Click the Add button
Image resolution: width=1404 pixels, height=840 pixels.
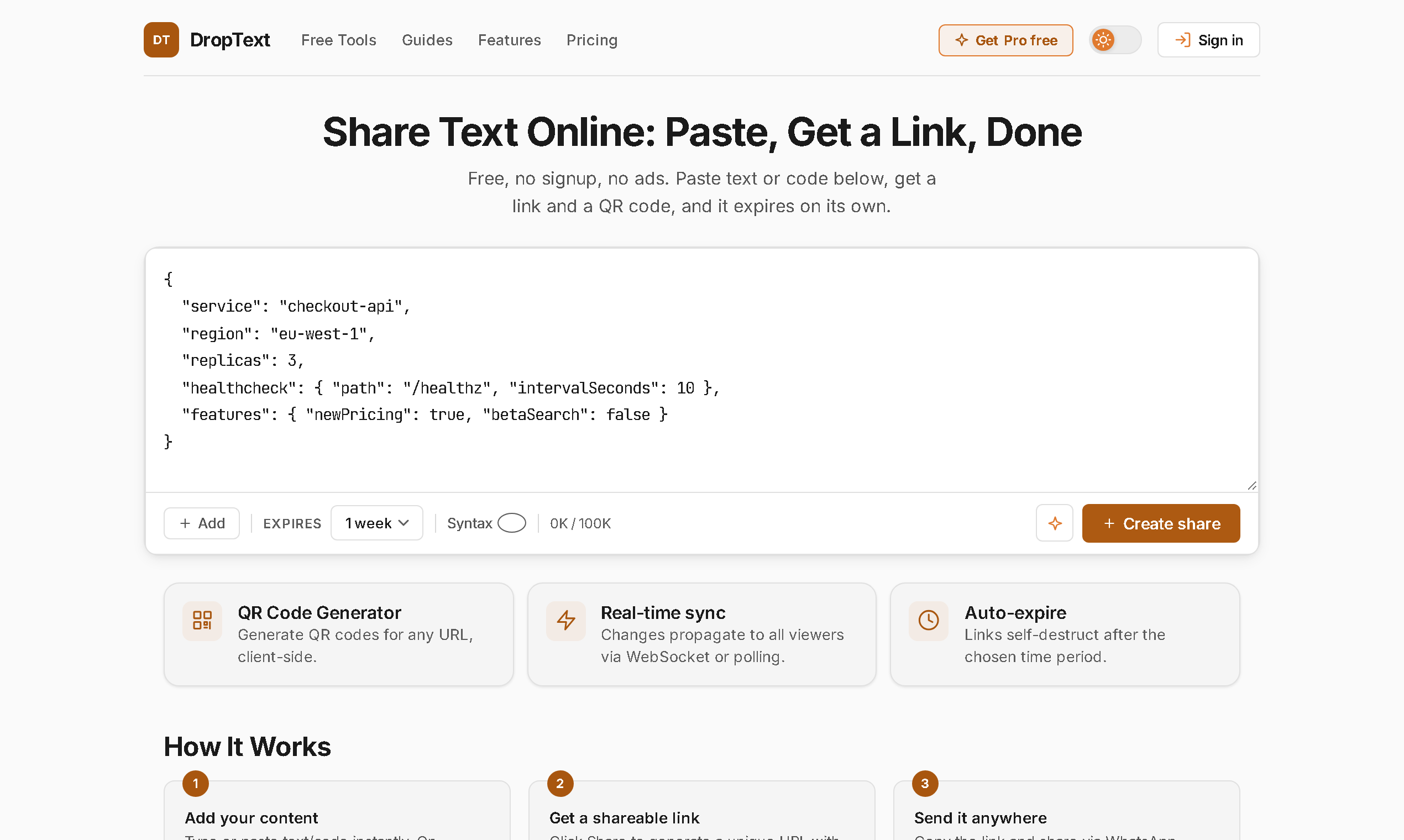point(202,523)
